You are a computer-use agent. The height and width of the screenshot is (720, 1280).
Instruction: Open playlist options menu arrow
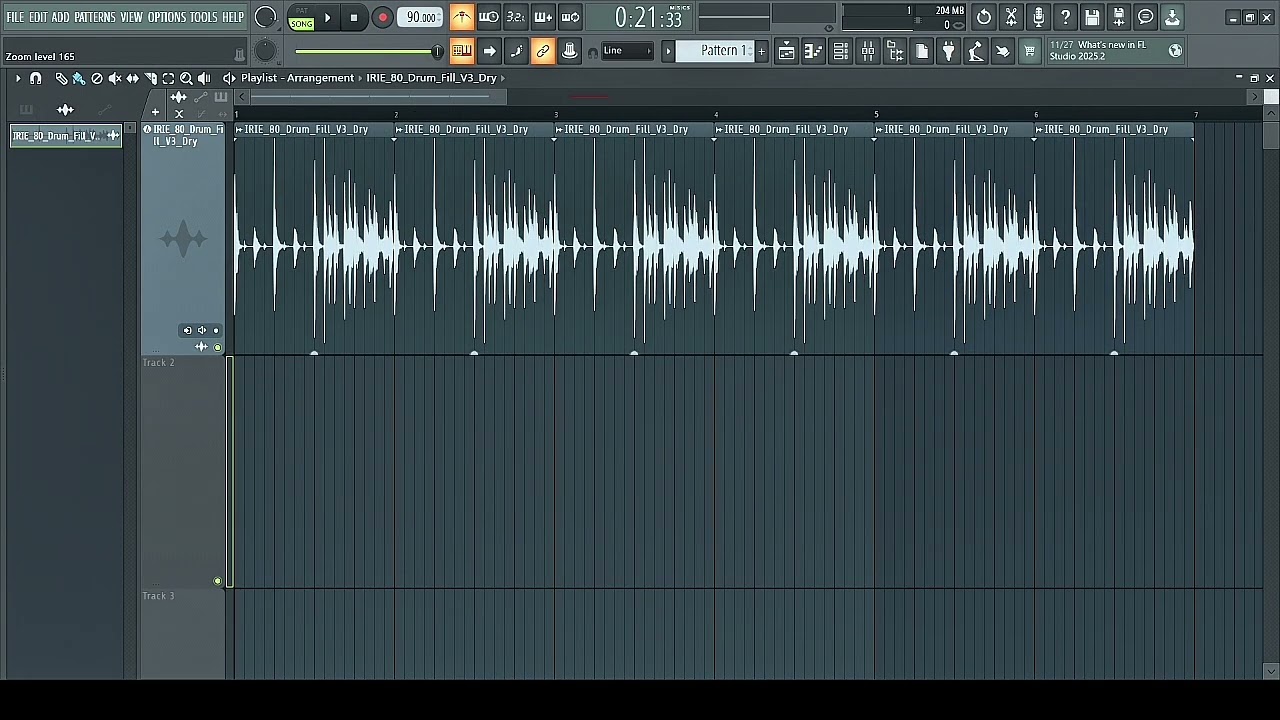(x=17, y=78)
